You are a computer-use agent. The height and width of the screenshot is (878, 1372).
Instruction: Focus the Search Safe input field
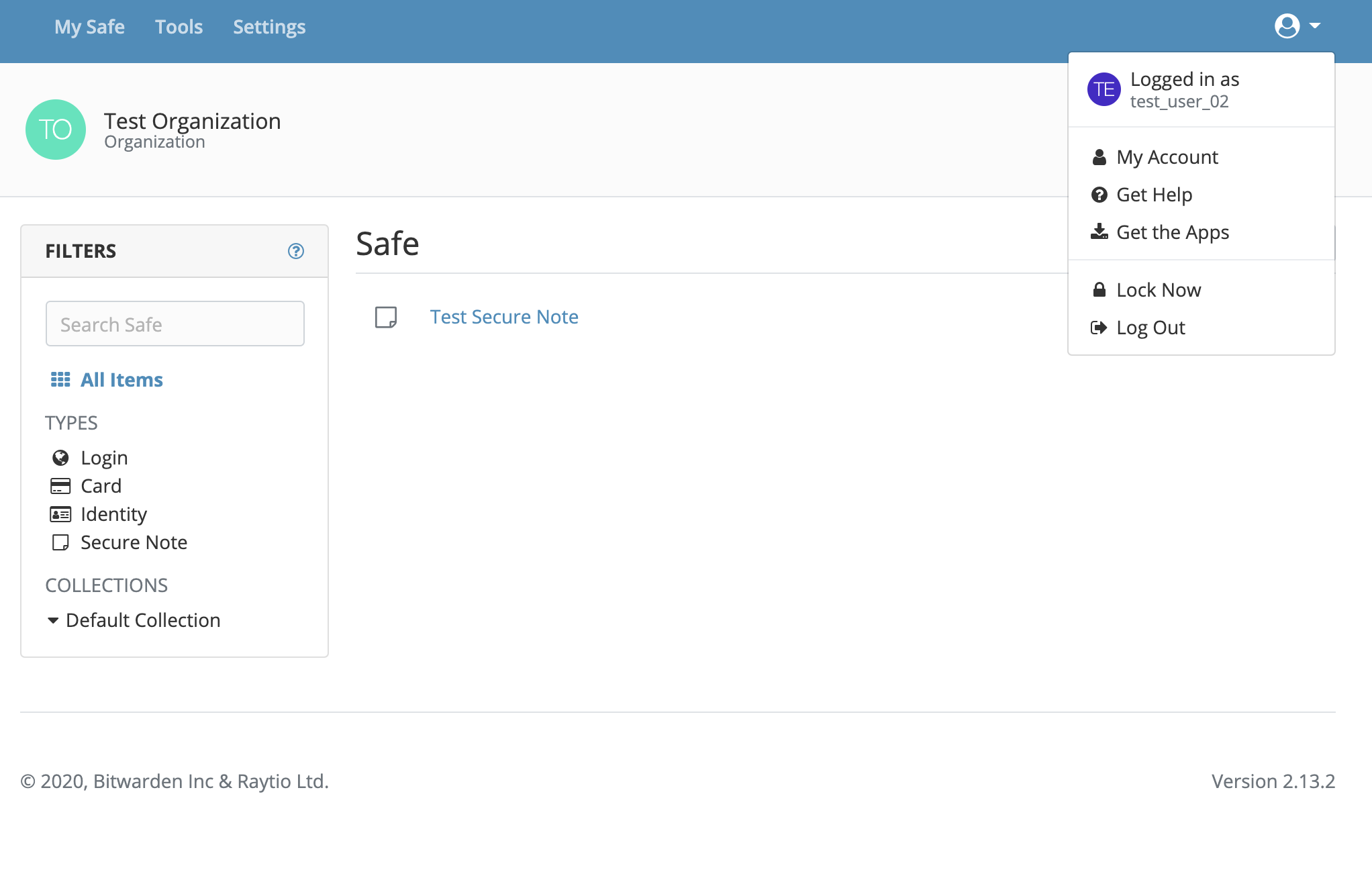pos(175,324)
